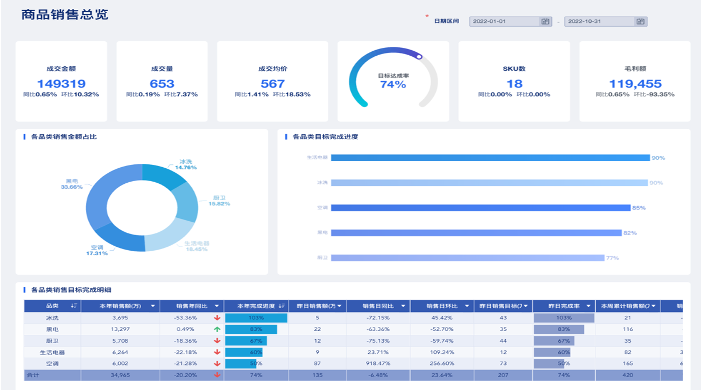
Task: Open the start date calendar icon
Action: click(545, 21)
